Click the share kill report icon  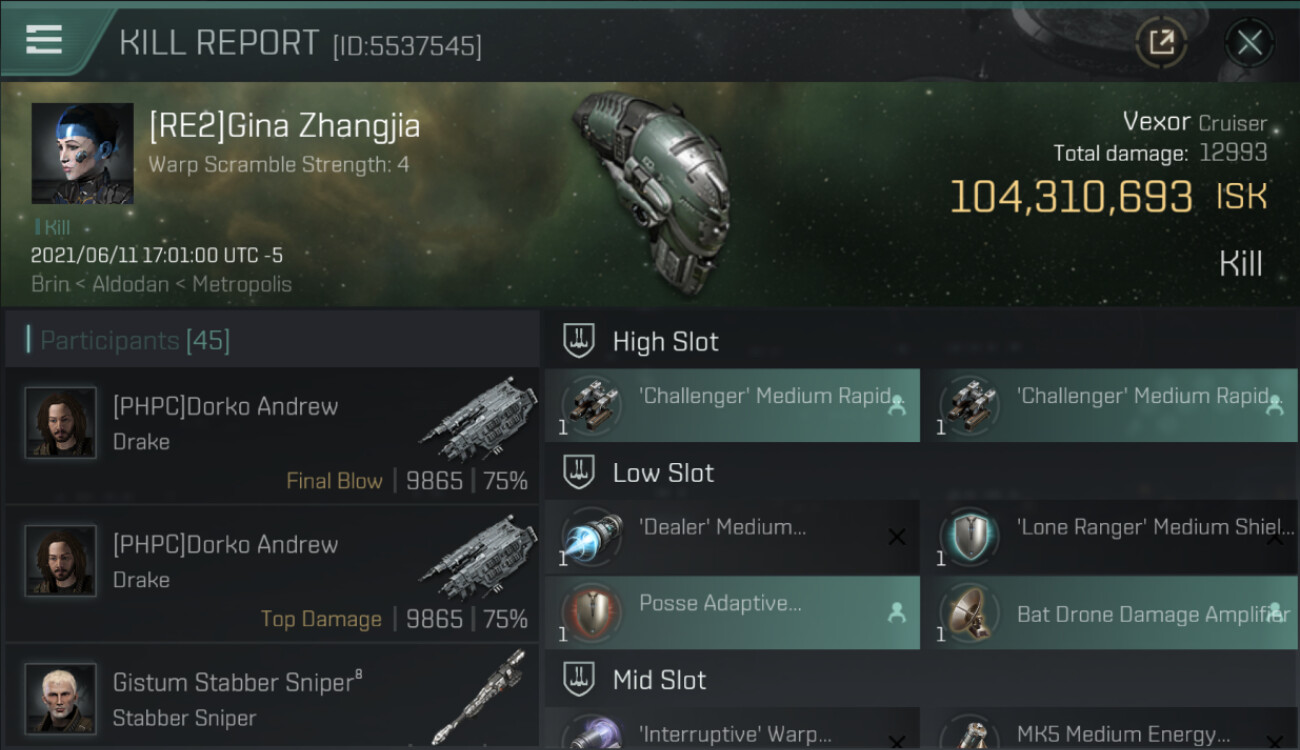1161,42
